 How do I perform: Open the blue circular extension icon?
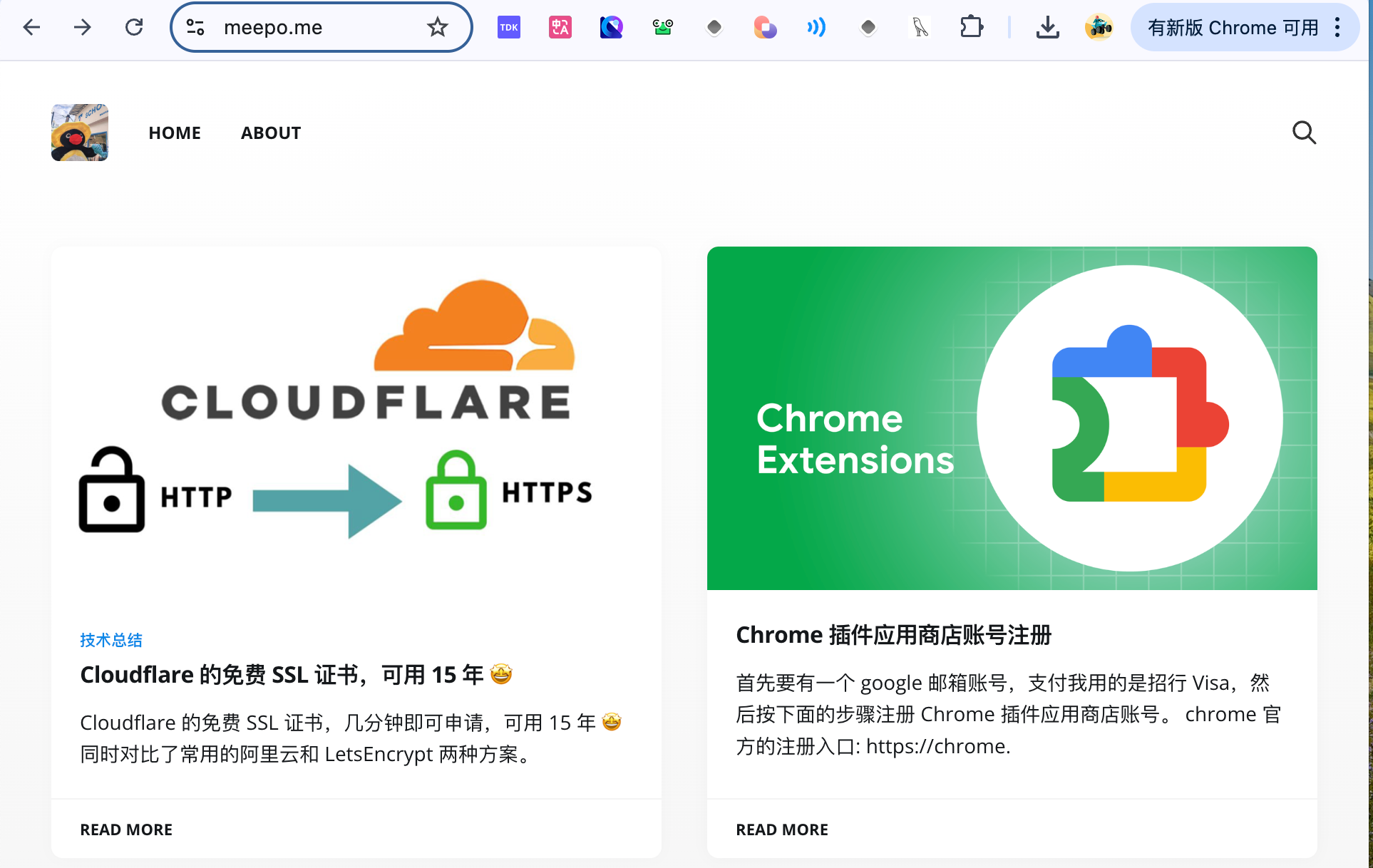tap(612, 28)
